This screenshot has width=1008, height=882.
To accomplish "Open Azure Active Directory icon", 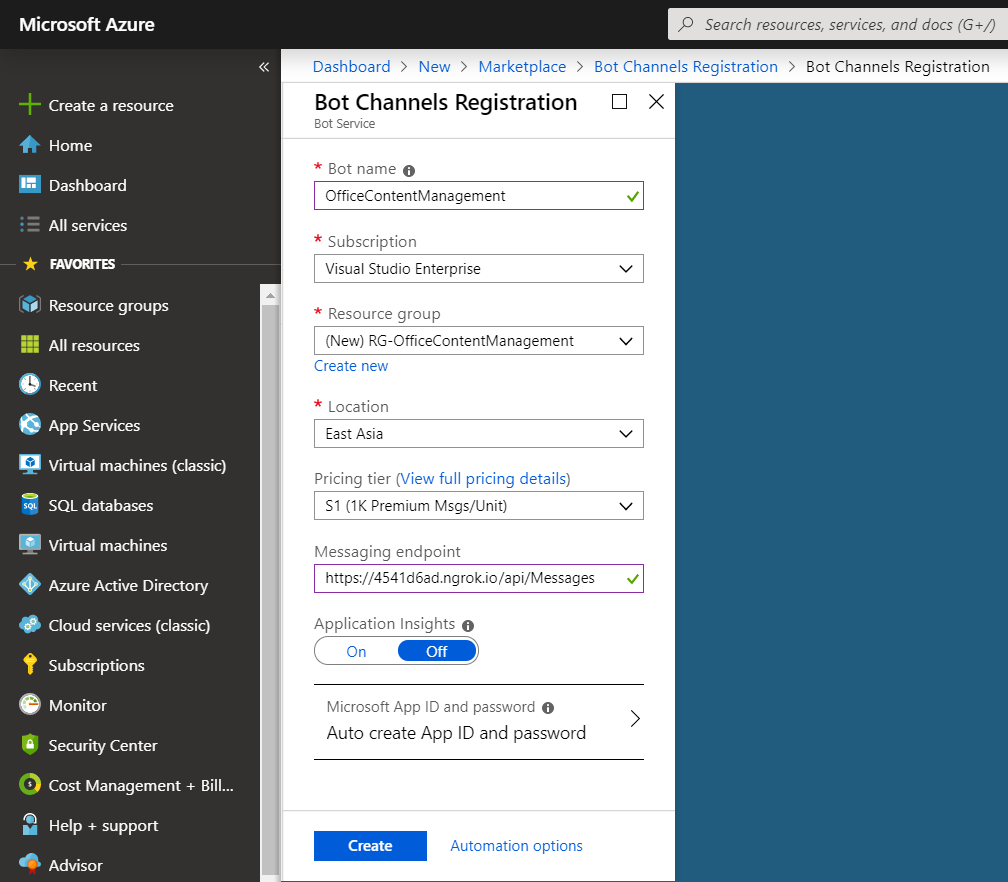I will coord(30,585).
